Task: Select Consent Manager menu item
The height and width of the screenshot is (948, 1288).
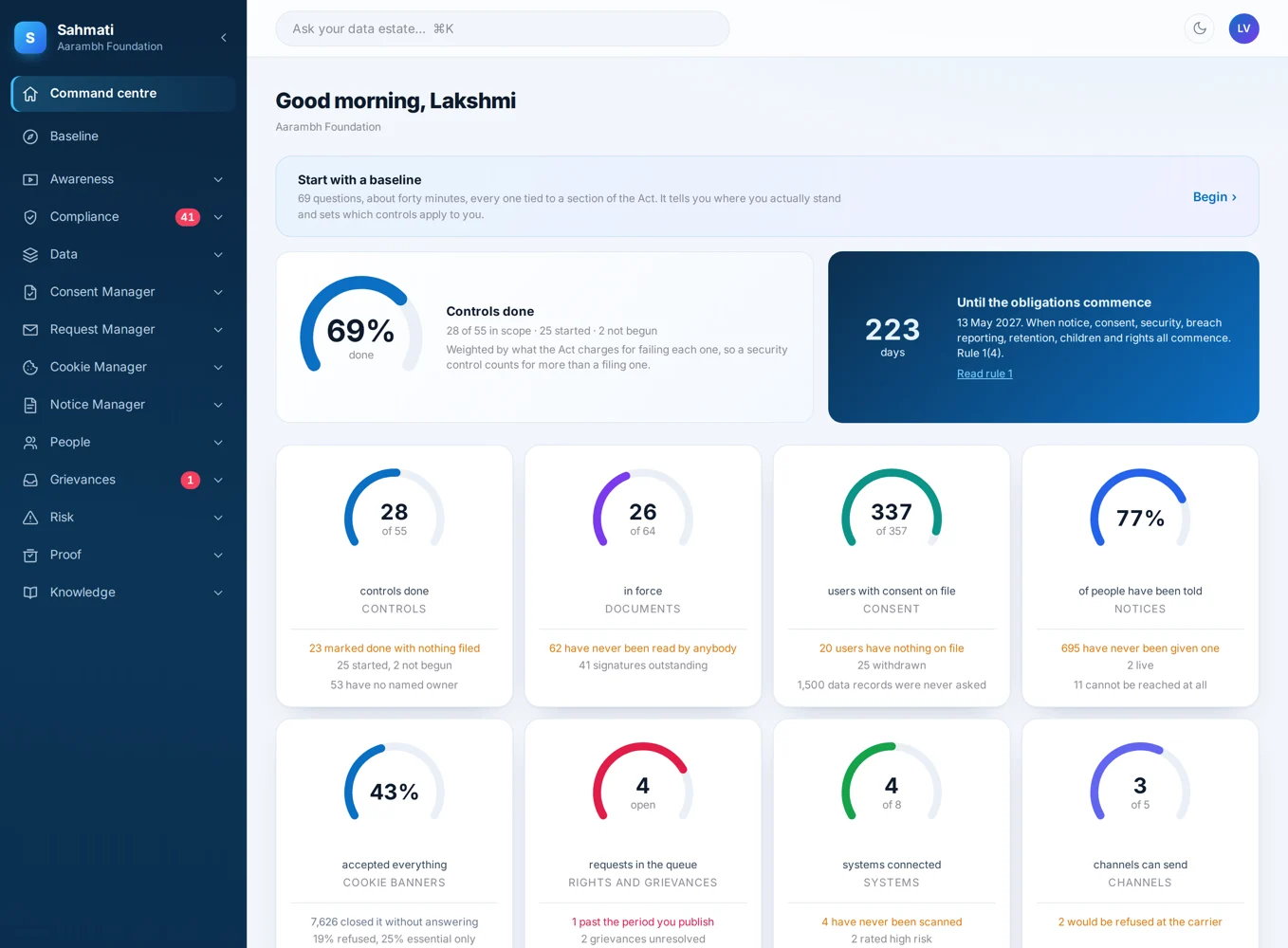Action: (123, 292)
